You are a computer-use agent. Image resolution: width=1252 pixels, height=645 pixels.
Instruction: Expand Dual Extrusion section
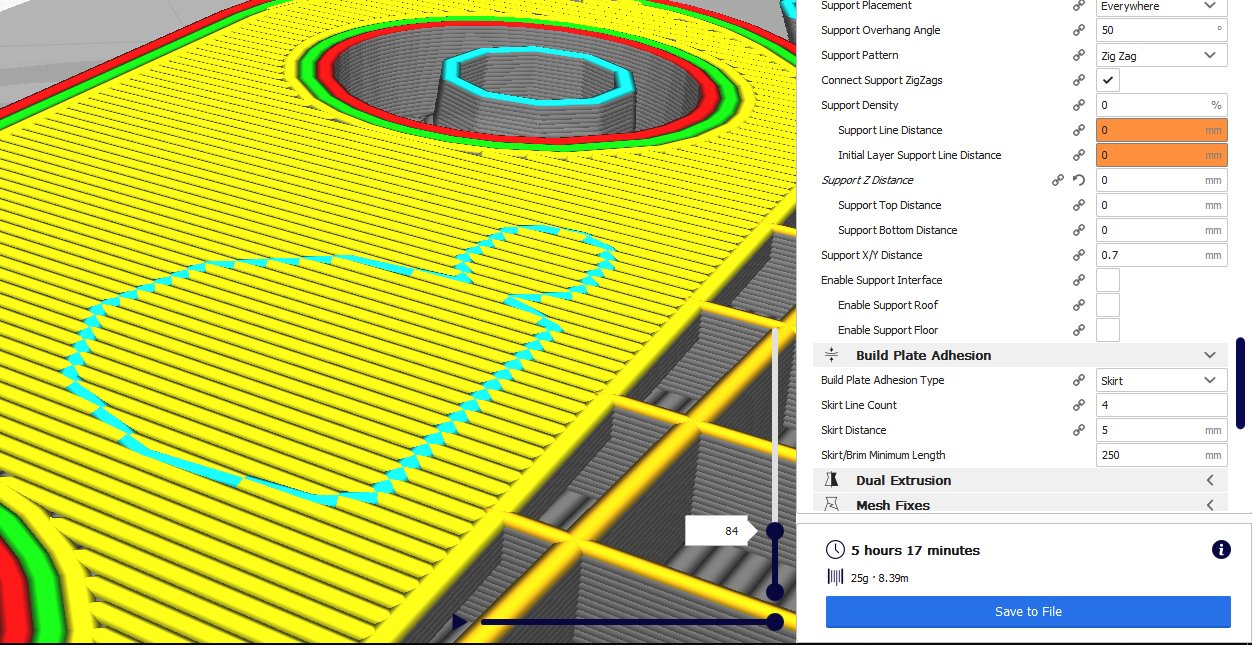tap(1210, 480)
